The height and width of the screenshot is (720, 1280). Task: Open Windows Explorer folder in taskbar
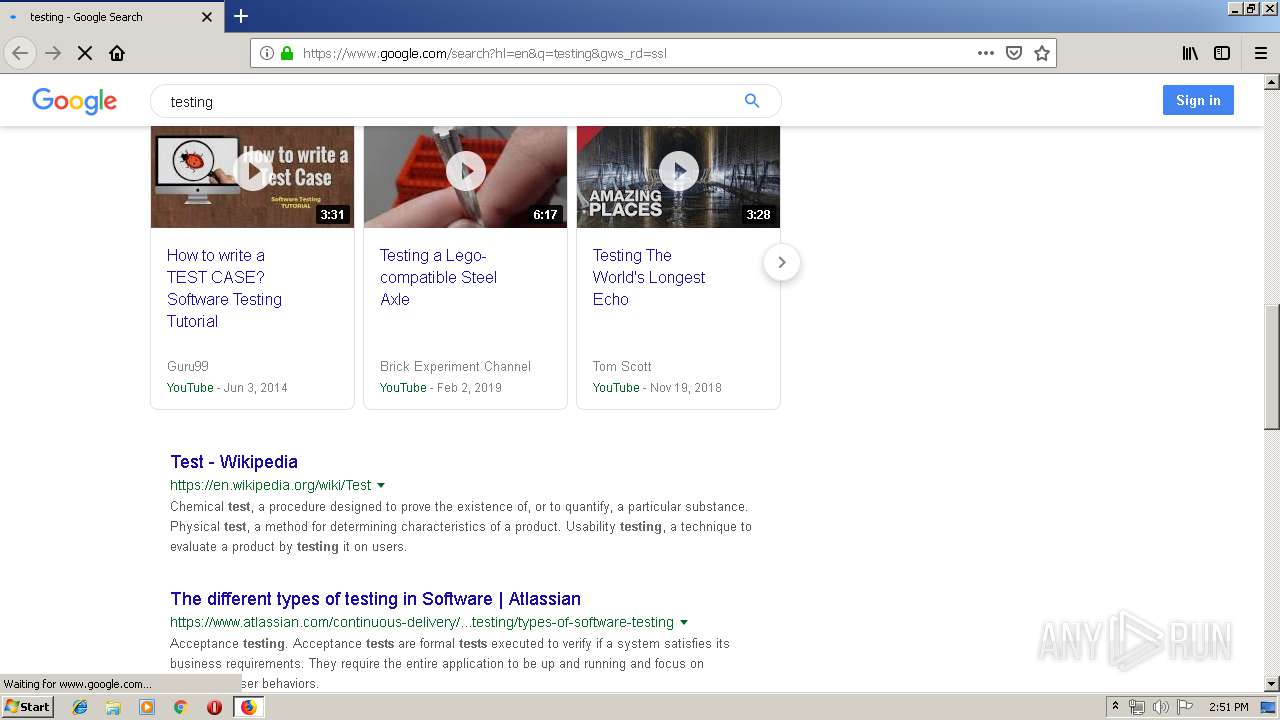113,707
